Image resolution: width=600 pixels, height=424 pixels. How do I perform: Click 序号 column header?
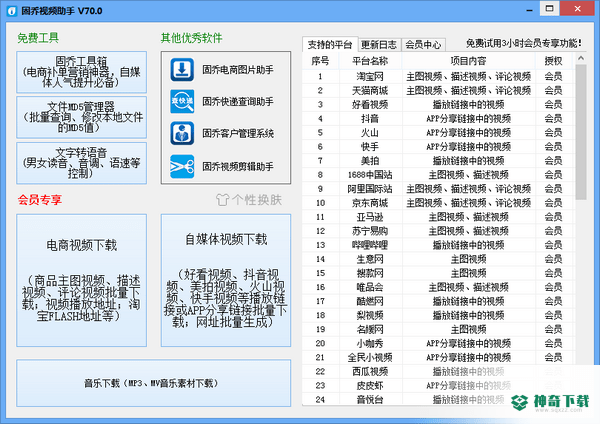coord(320,61)
